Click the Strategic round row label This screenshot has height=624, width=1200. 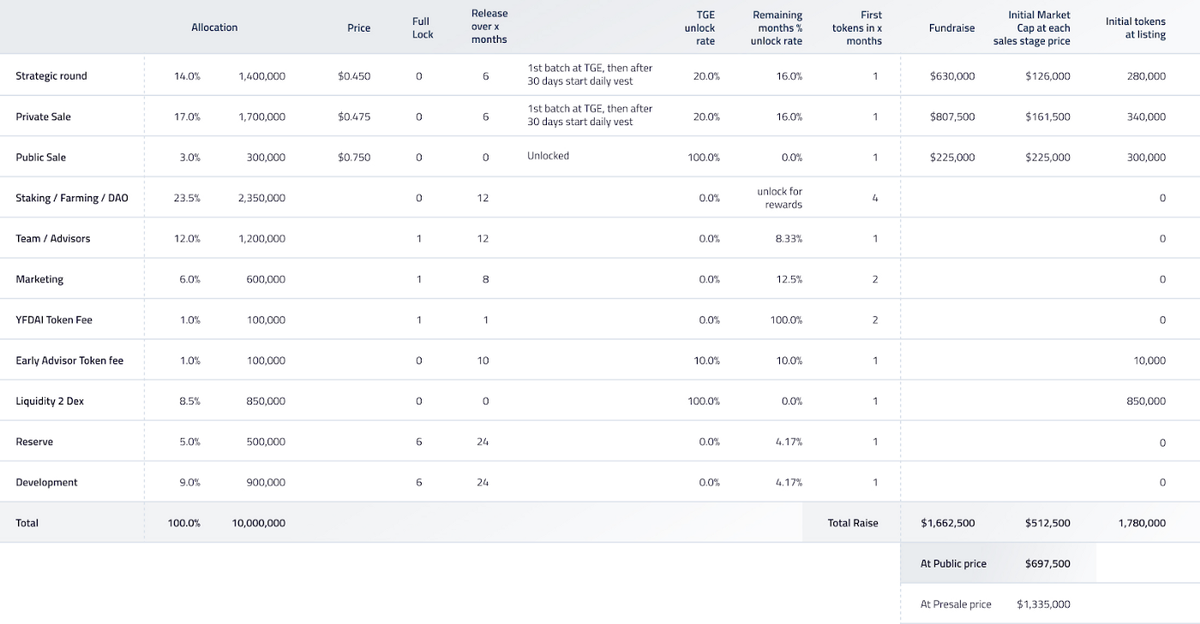(x=51, y=76)
